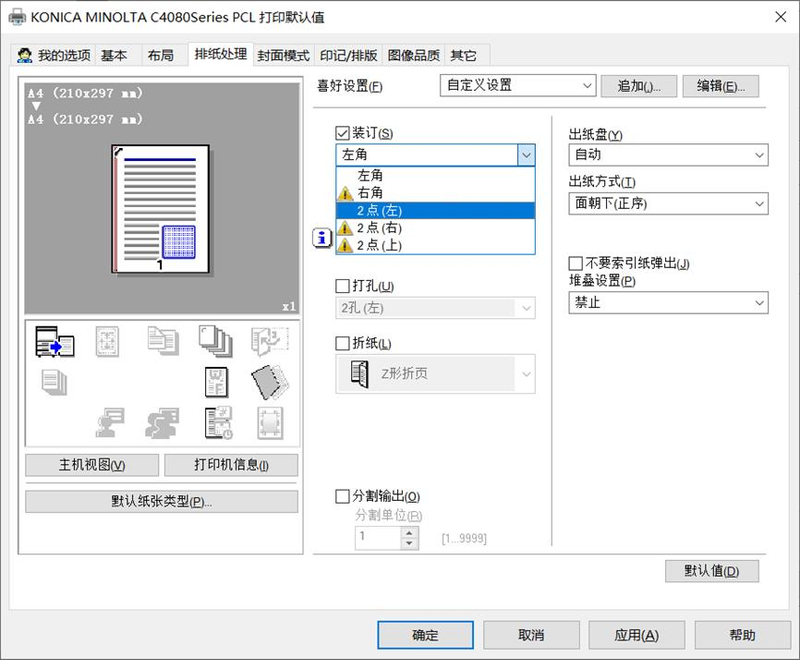Click the 打印机信息(I) button
Viewport: 800px width, 660px height.
pyautogui.click(x=230, y=465)
